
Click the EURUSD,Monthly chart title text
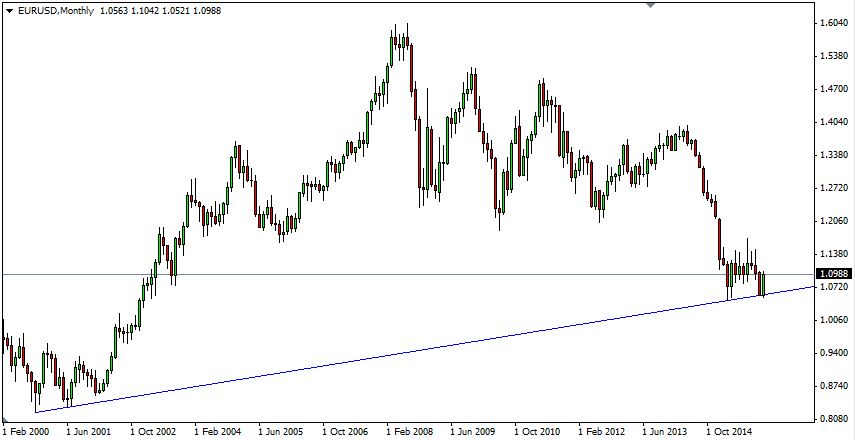[x=53, y=10]
